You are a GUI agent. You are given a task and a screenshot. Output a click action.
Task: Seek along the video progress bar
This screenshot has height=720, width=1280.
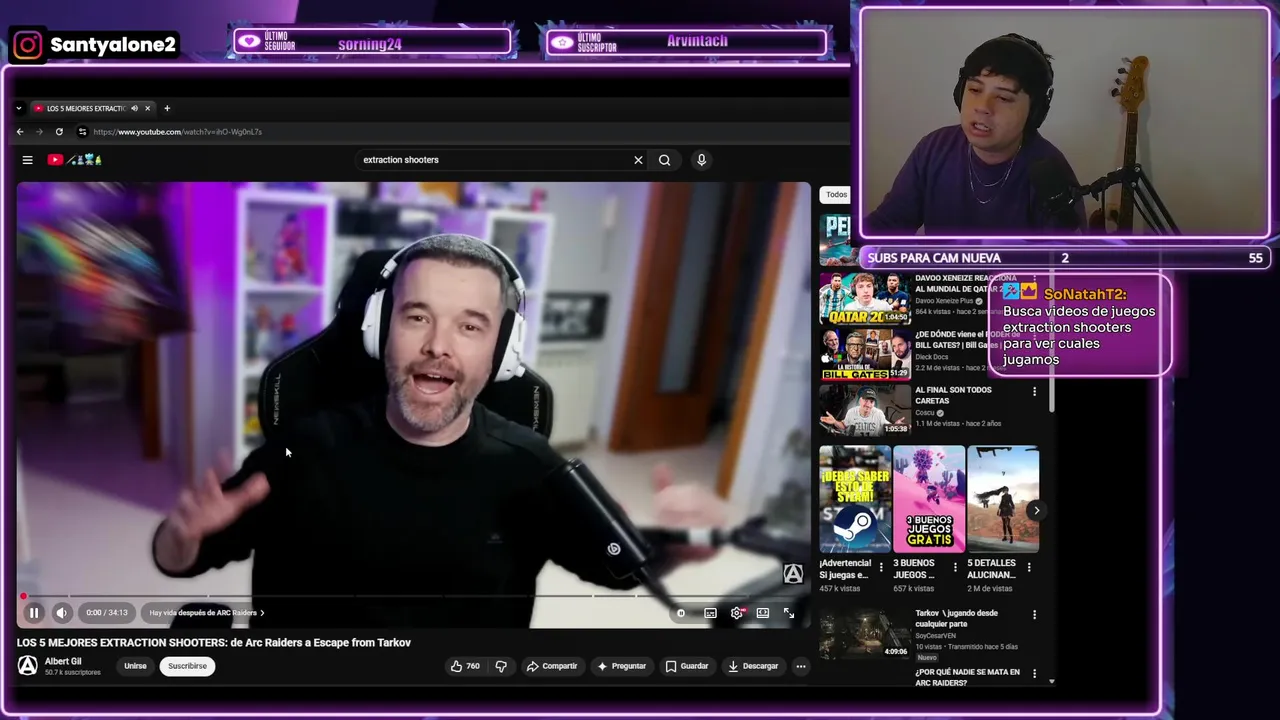(x=412, y=596)
